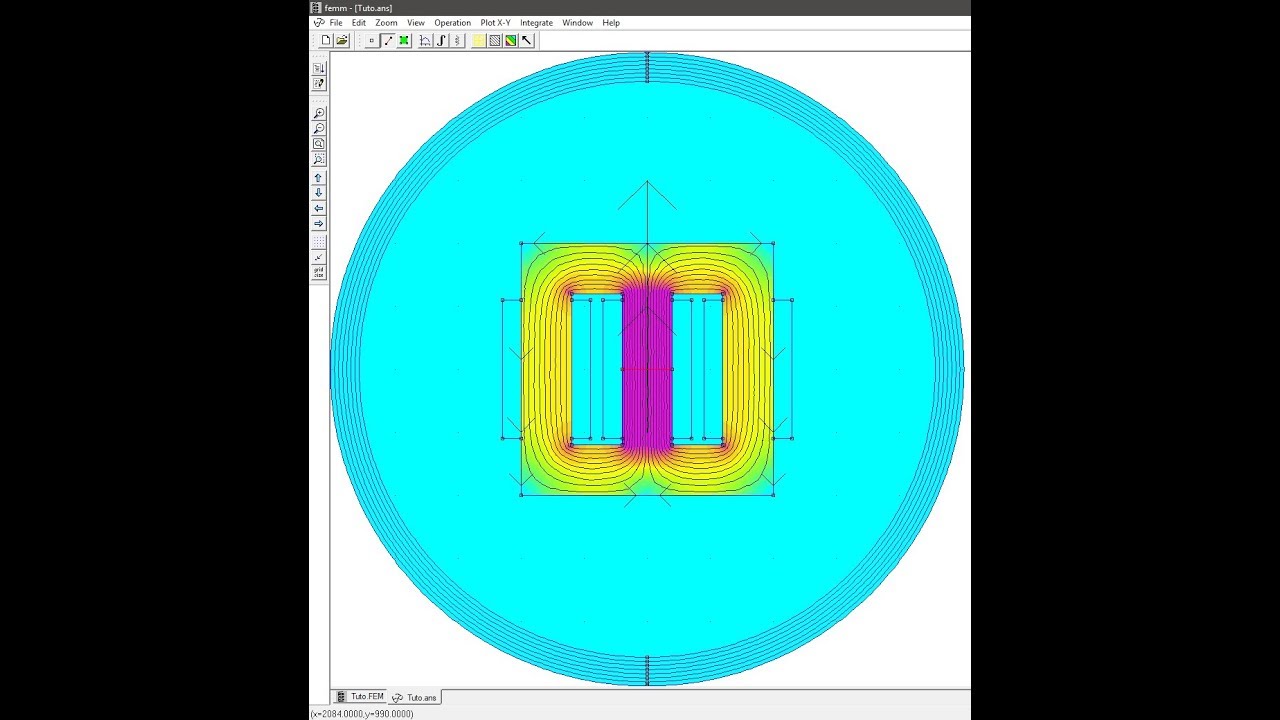Toggle show grid dots icon
This screenshot has height=720, width=1280.
point(319,242)
